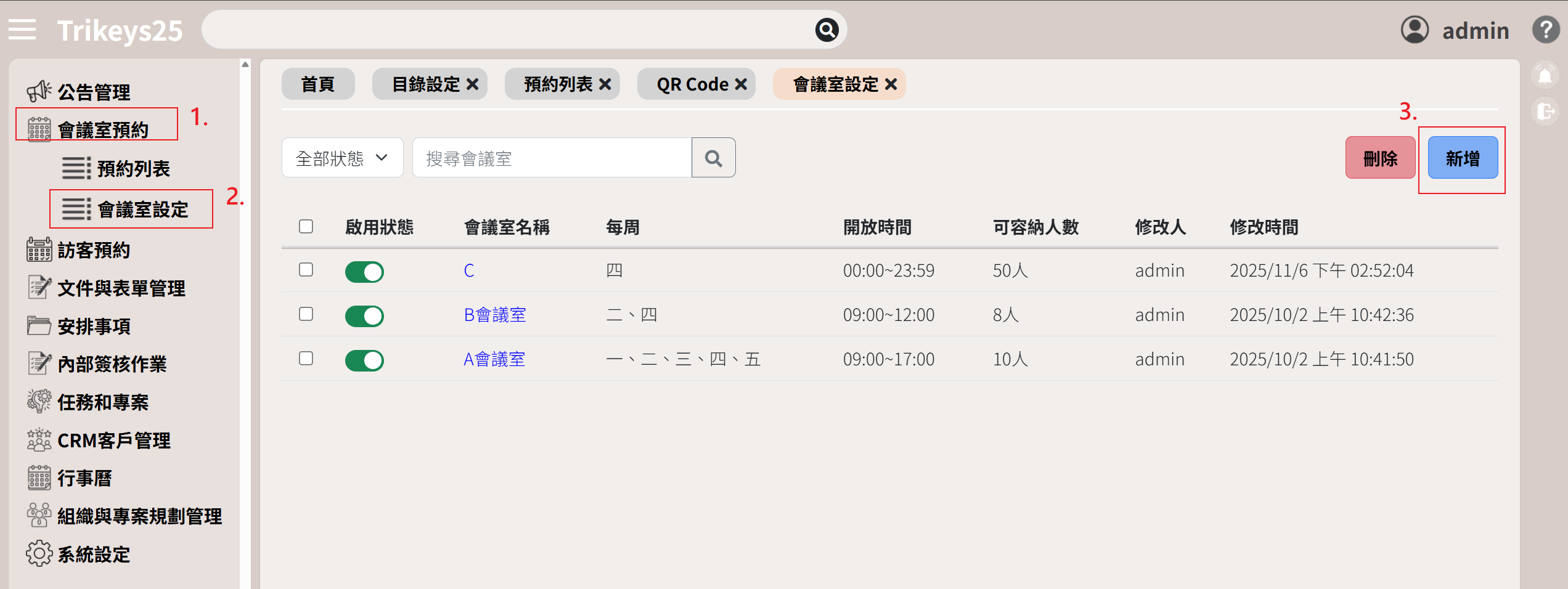The width and height of the screenshot is (1568, 589).
Task: Check the select-all header checkbox
Action: [306, 227]
